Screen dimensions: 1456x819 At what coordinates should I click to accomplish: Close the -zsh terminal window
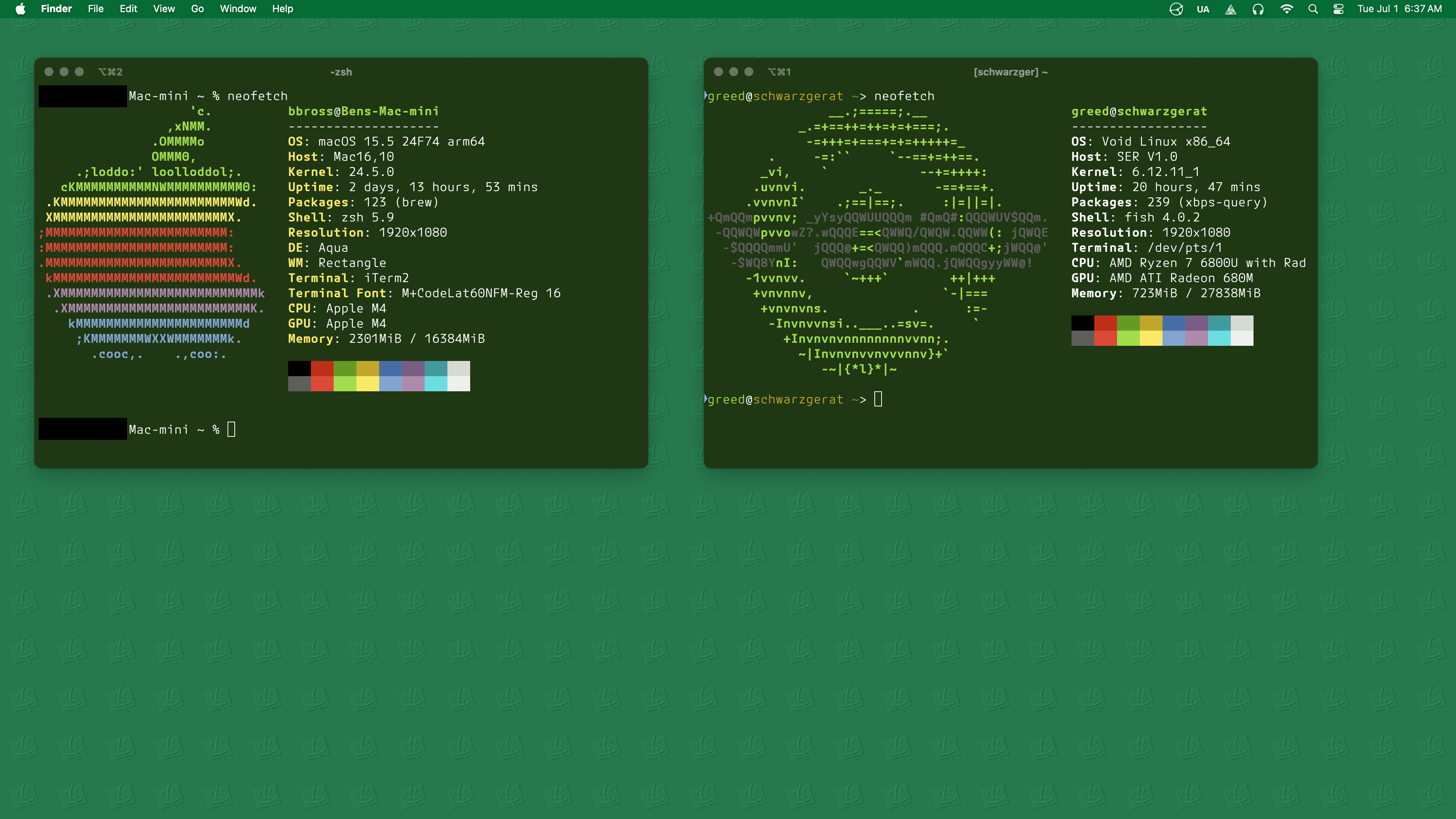click(x=49, y=72)
